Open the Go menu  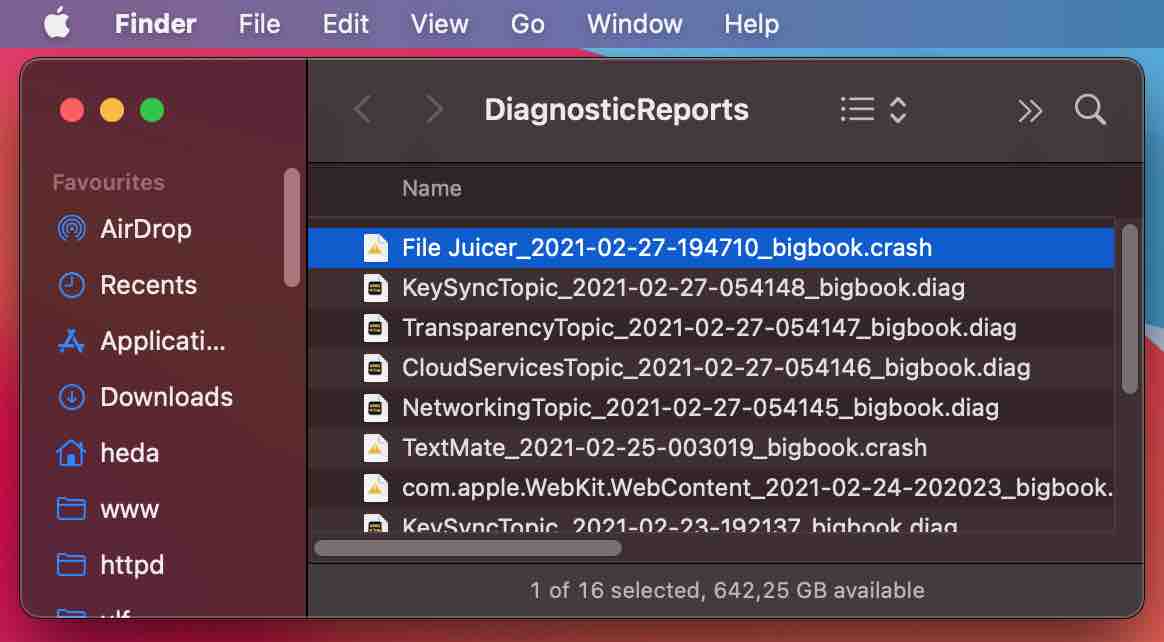tap(527, 24)
